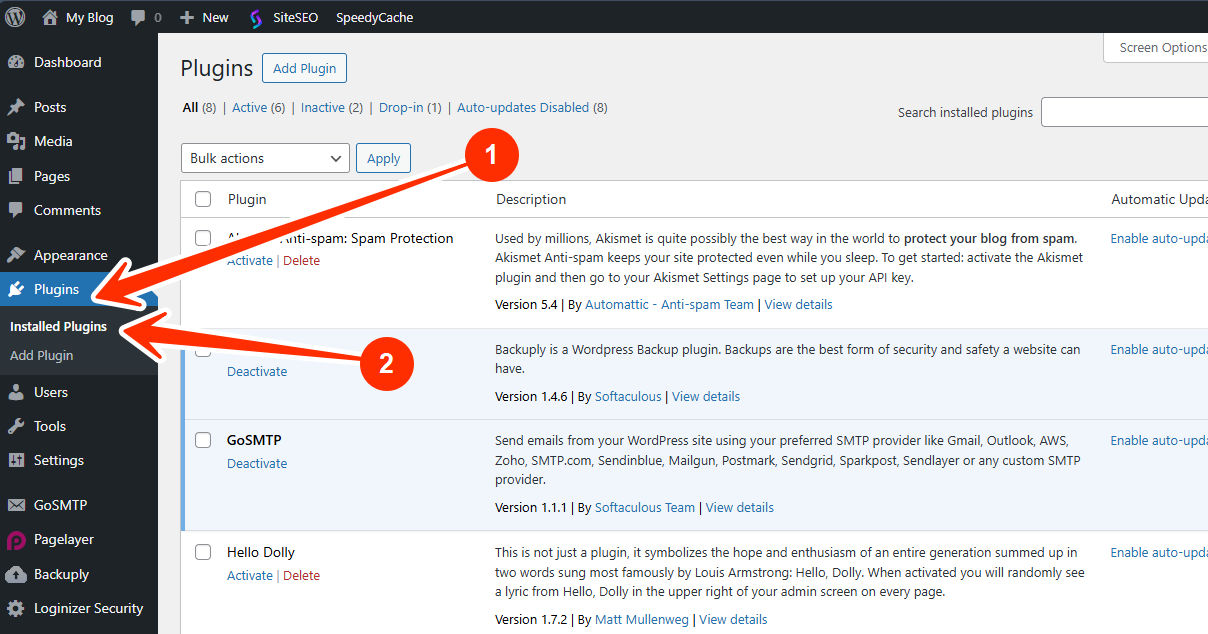1208x634 pixels.
Task: Enable auto-updates for Hello Dolly
Action: coord(1159,552)
